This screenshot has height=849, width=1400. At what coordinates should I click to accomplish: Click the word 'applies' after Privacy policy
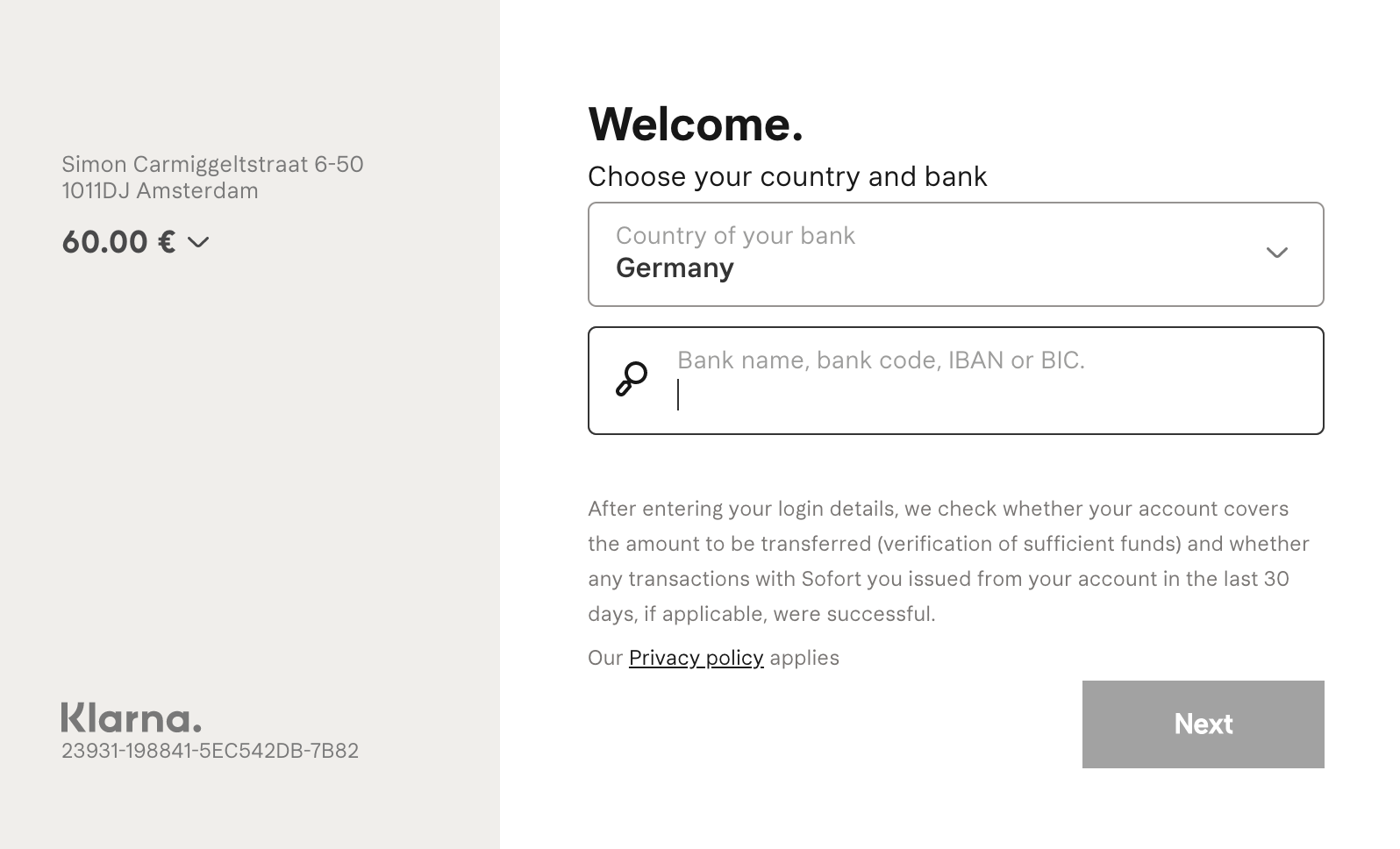click(804, 658)
